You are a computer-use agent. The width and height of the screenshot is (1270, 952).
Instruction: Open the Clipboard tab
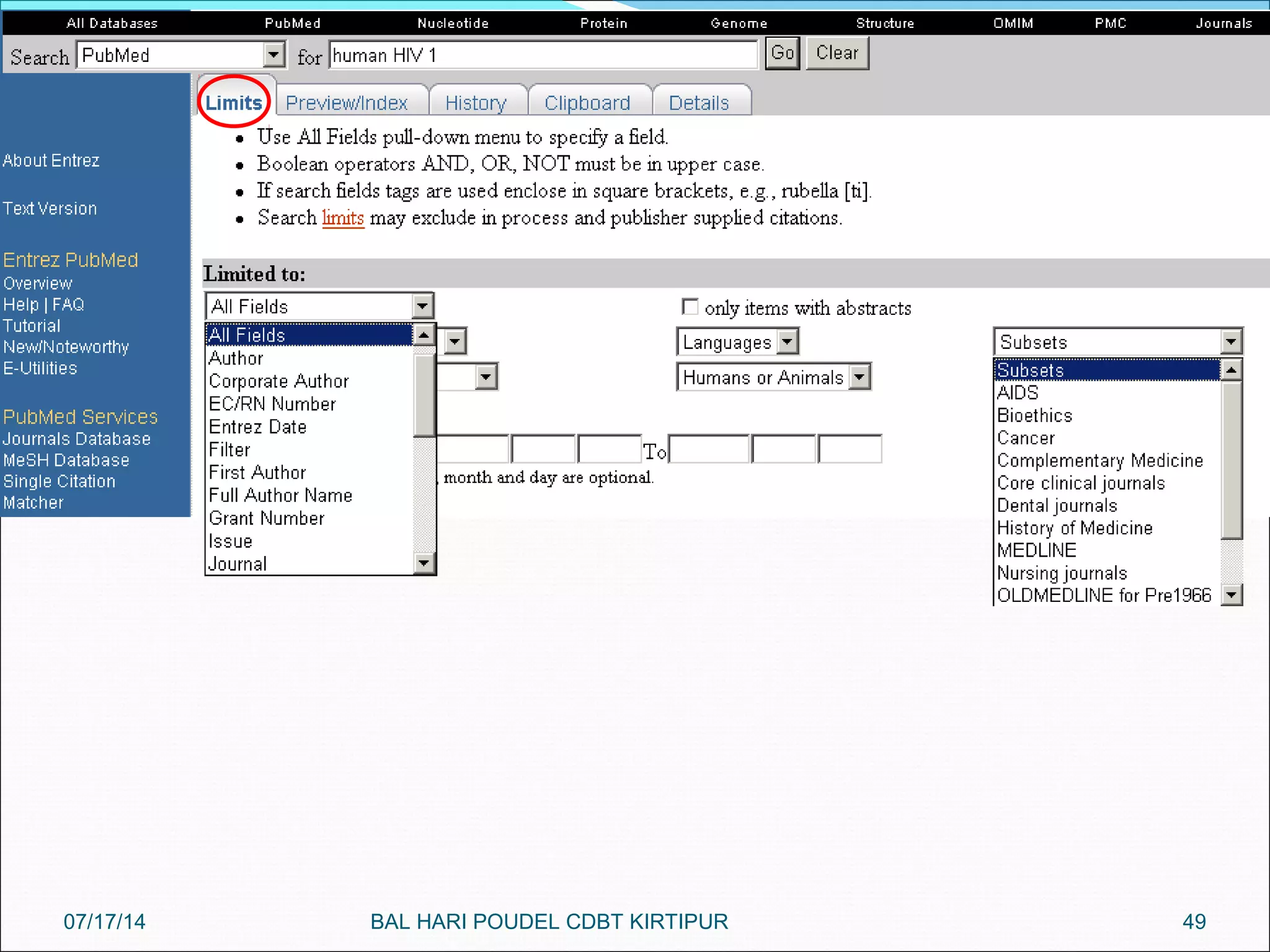(x=587, y=103)
